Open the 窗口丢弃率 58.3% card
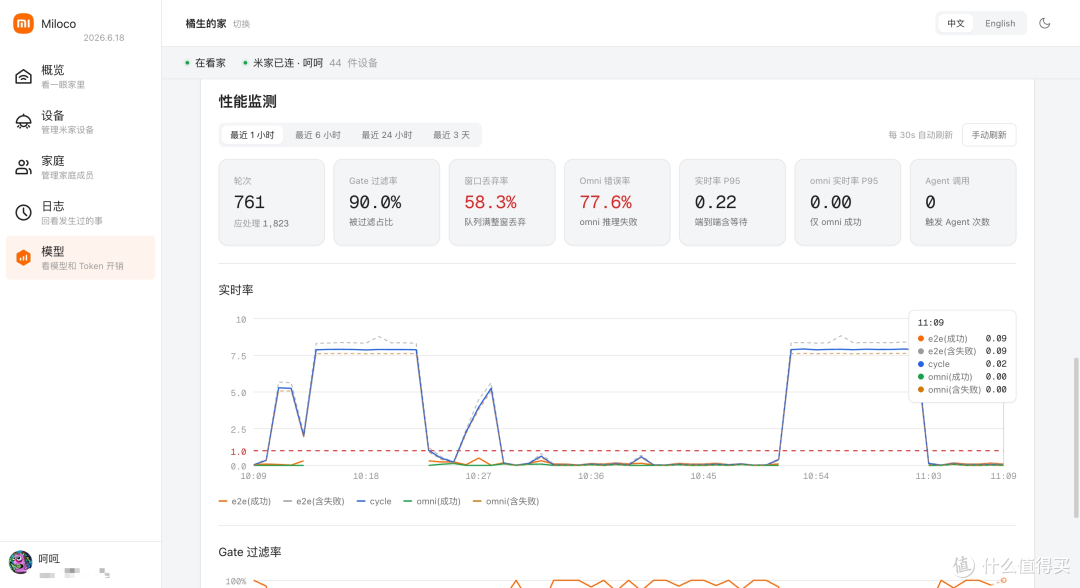Image resolution: width=1080 pixels, height=588 pixels. coord(502,202)
